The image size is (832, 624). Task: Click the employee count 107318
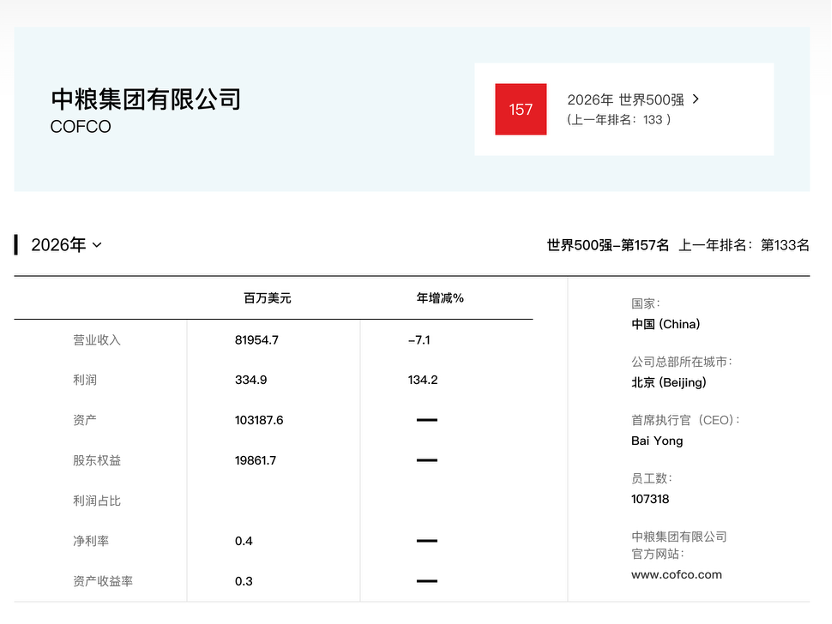[x=650, y=499]
